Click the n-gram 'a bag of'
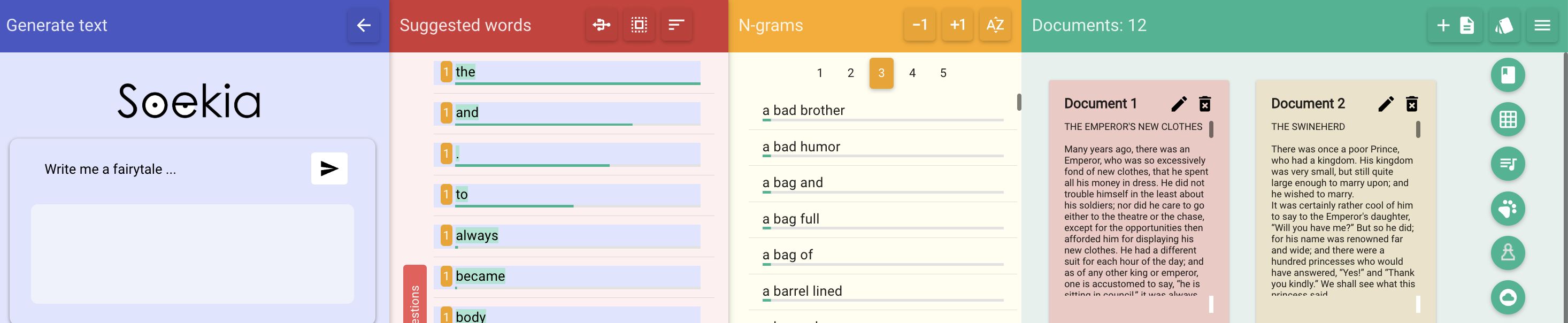The image size is (1568, 323). (x=882, y=256)
